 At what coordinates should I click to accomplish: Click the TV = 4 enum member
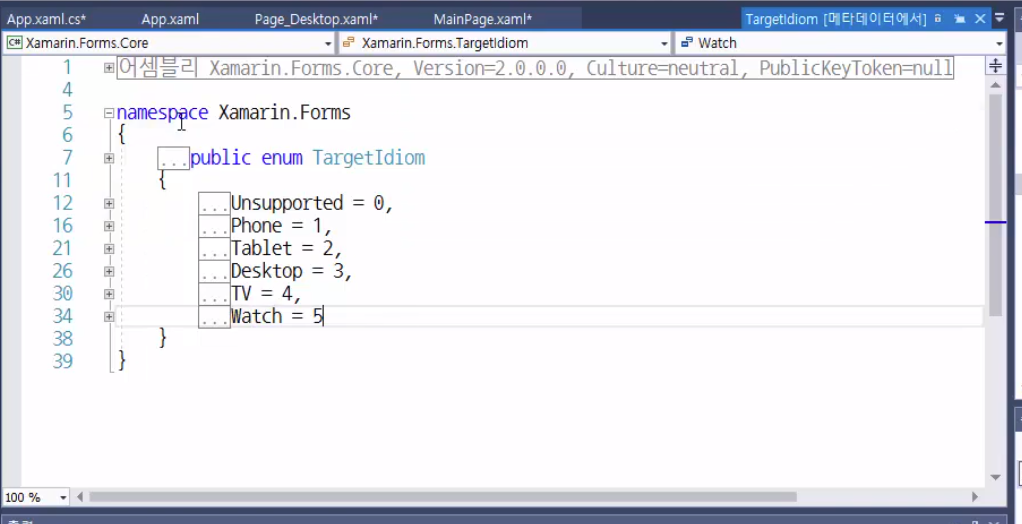tap(266, 294)
